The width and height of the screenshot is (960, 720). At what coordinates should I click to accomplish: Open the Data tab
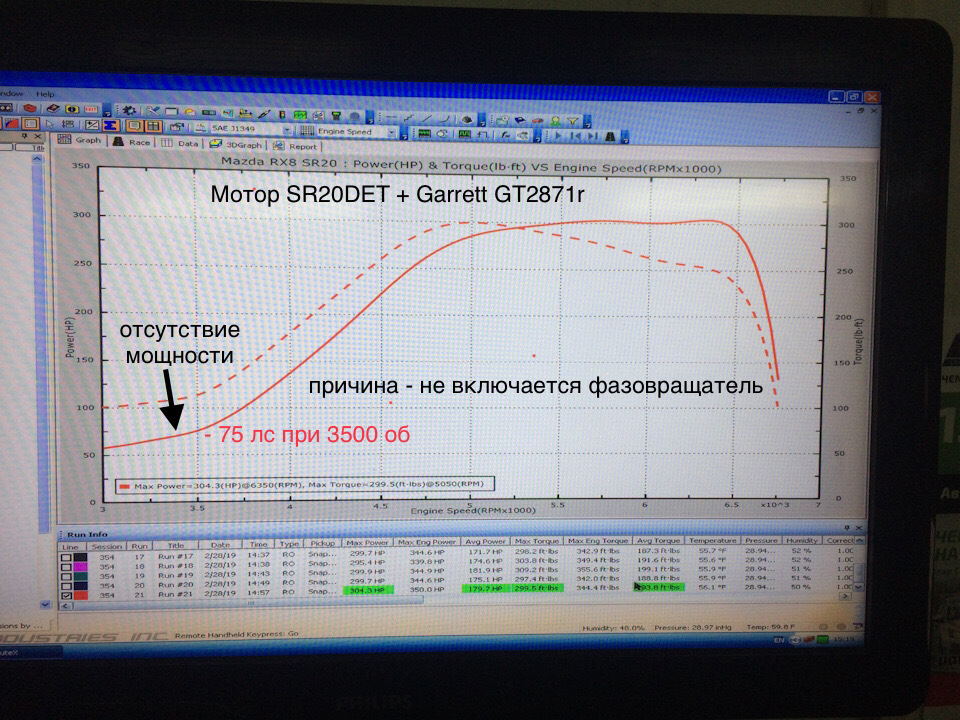(180, 143)
